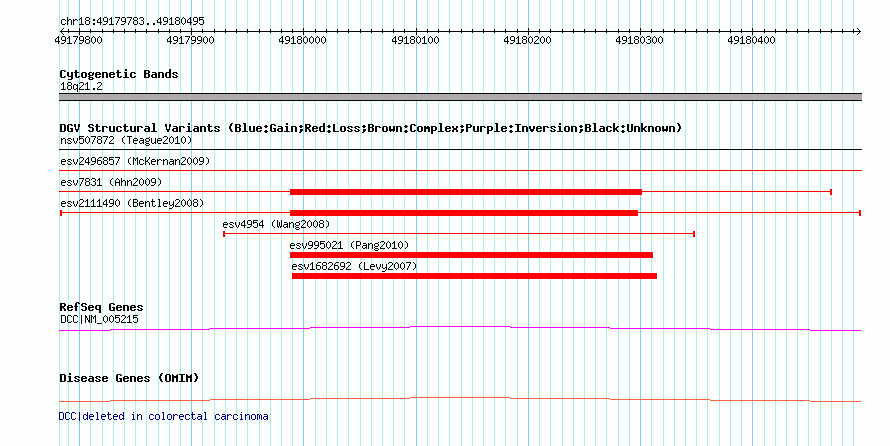Screen dimensions: 890x446
Task: Select variant esv7831 (Ahn2009) label
Action: 111,182
